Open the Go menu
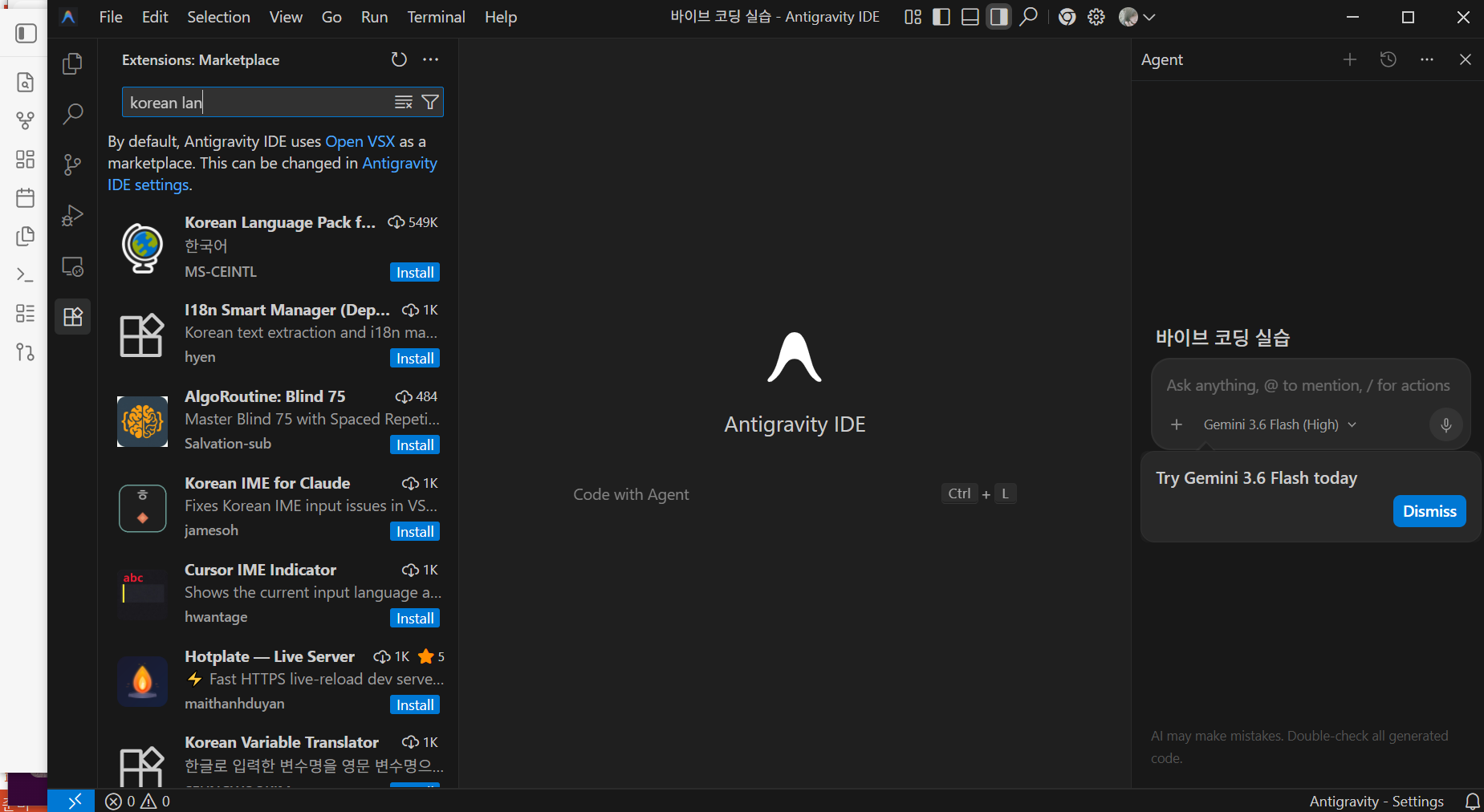 (x=331, y=17)
